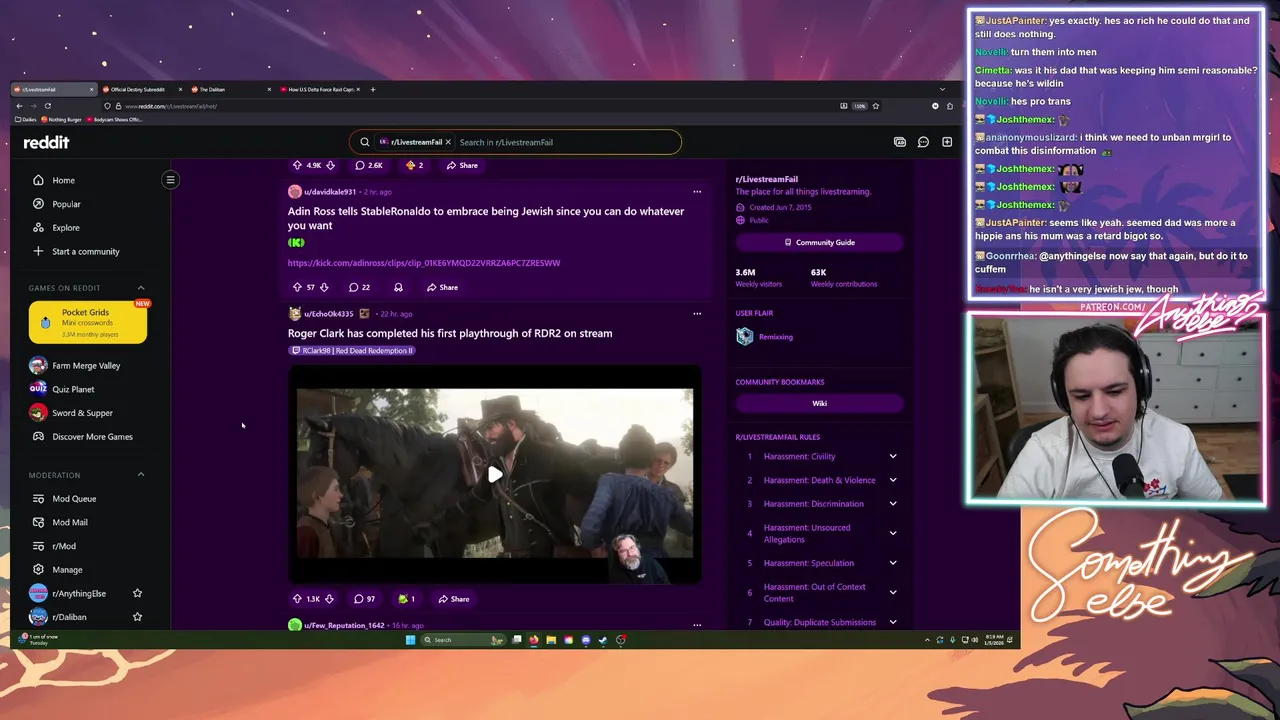The width and height of the screenshot is (1280, 720).
Task: Share the Roger Clark RDR2 post
Action: (453, 599)
